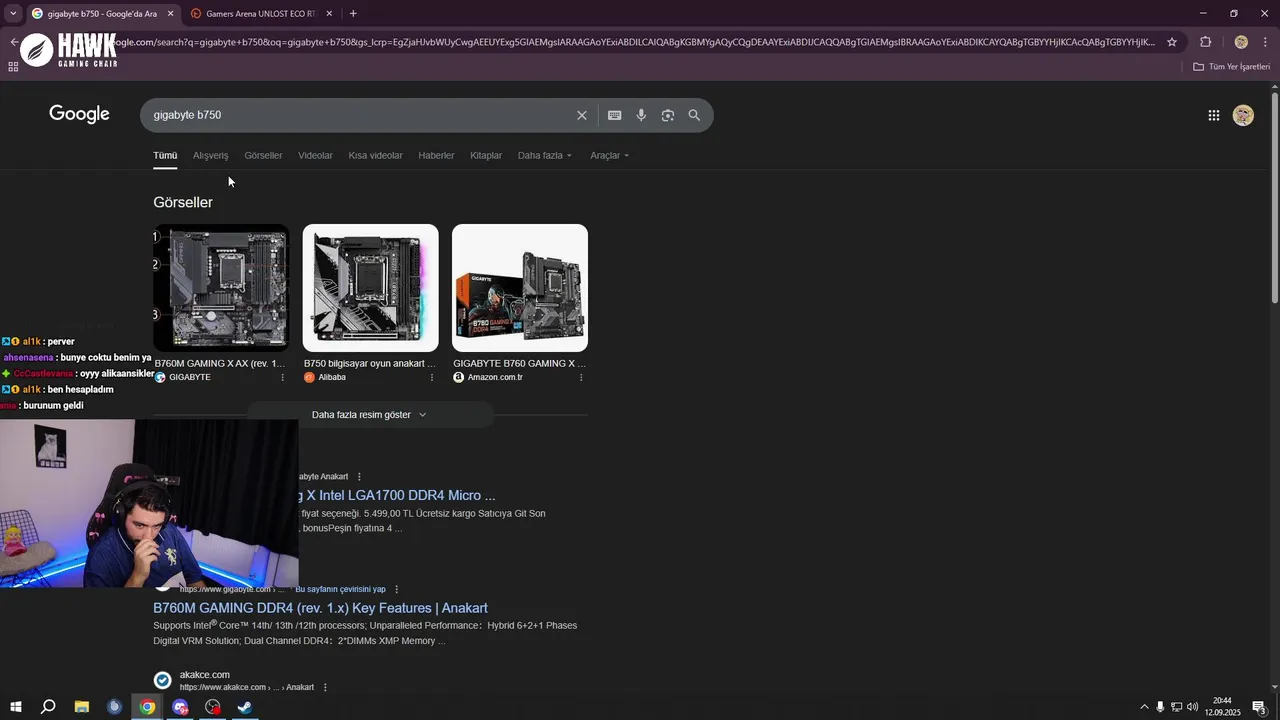
Task: Expand the Araçlar dropdown
Action: click(x=609, y=155)
